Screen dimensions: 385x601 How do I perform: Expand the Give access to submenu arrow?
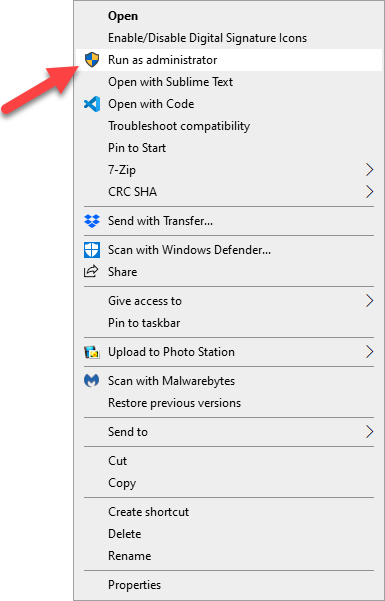(x=369, y=301)
